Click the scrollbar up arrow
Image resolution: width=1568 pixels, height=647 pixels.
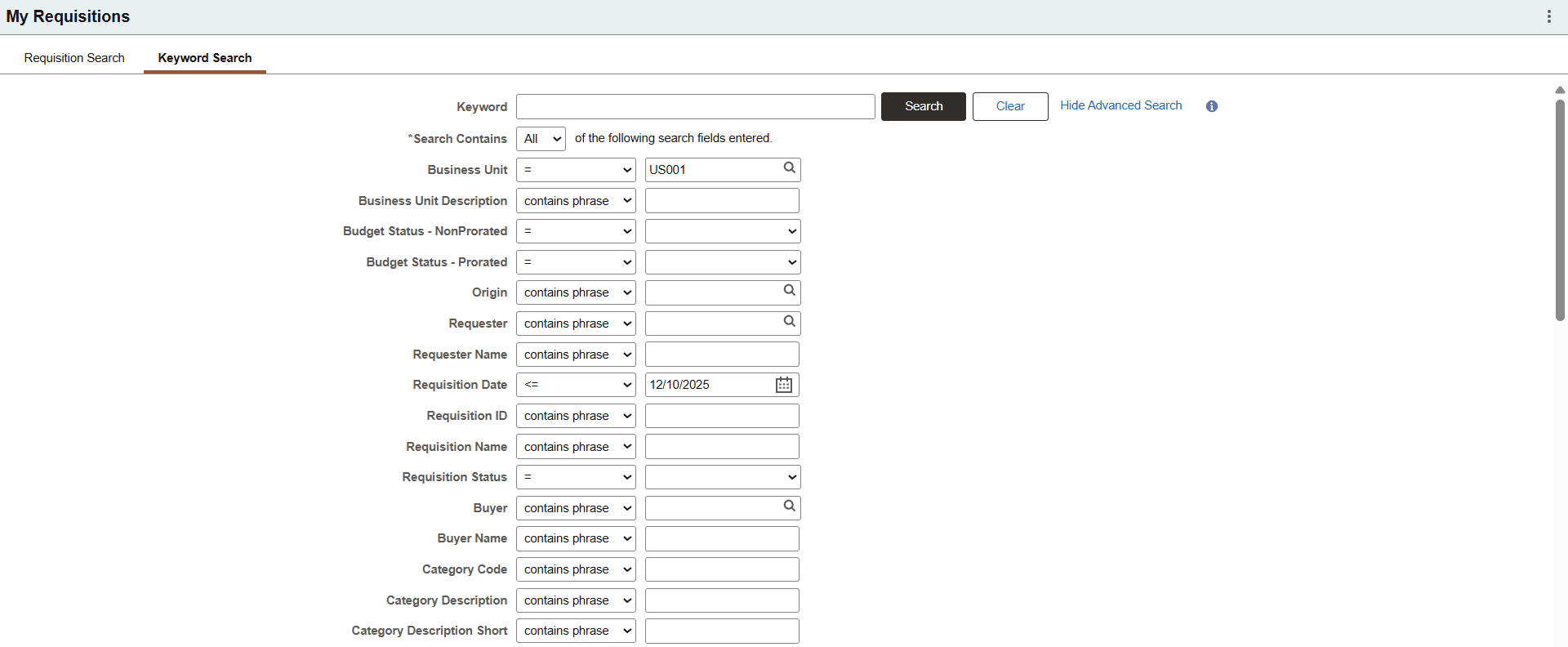[x=1560, y=90]
